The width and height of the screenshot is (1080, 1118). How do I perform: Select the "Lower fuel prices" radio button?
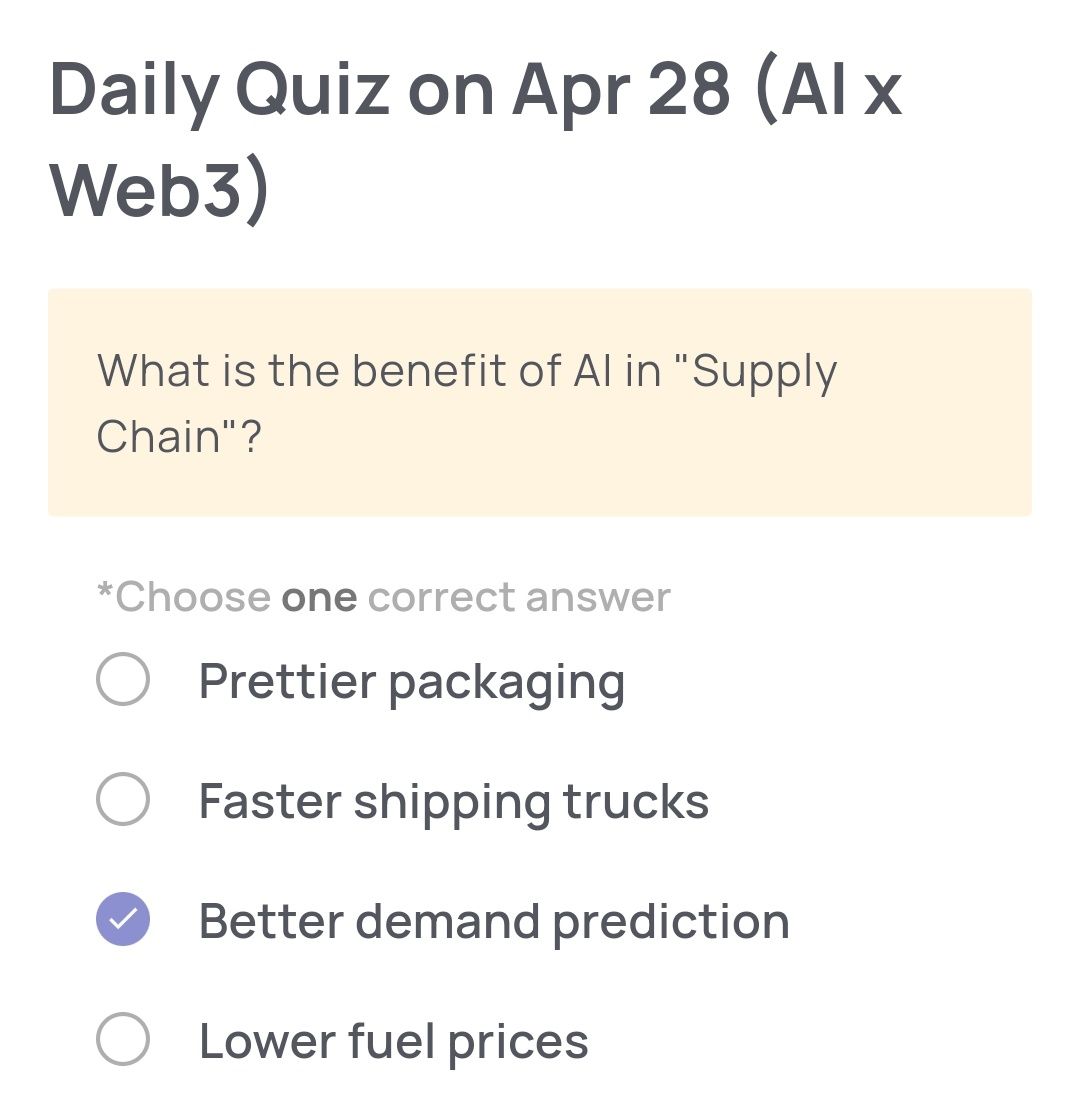122,1041
